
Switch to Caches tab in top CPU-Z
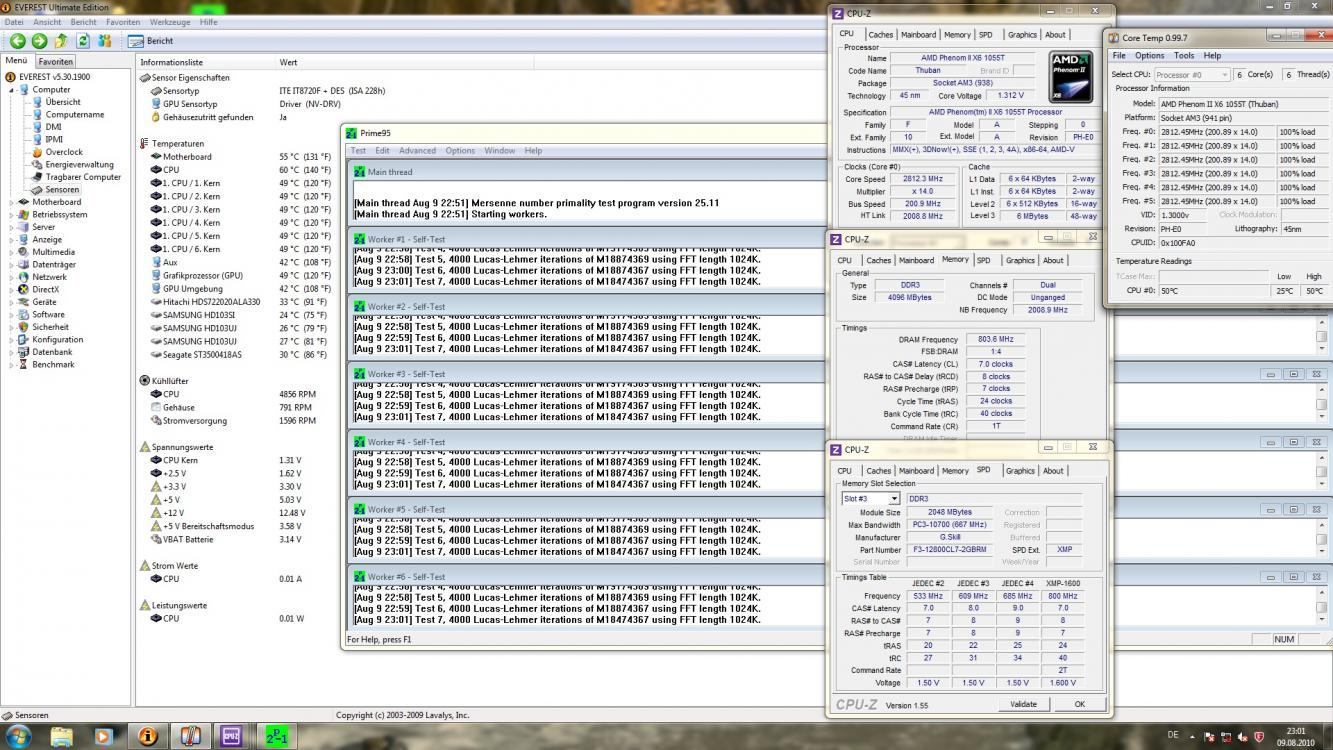pos(880,34)
